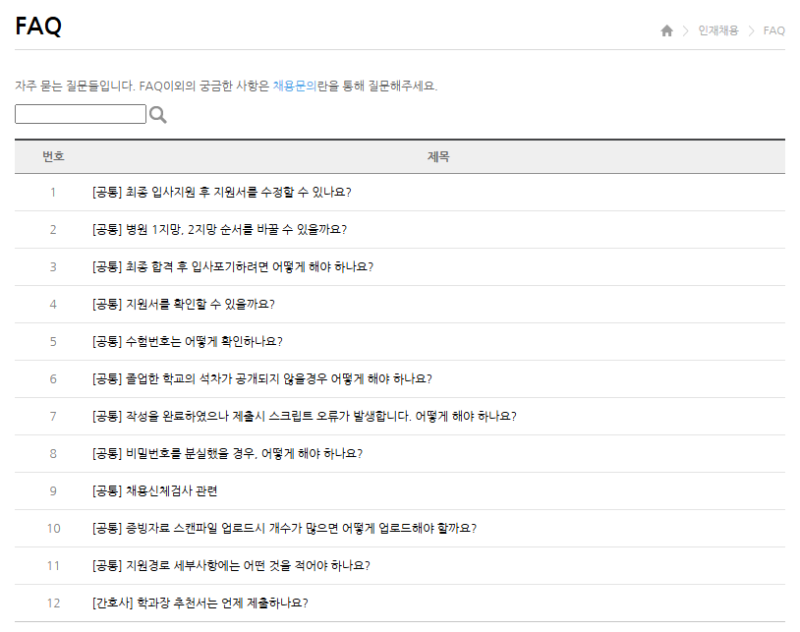
Task: Open the 채용신체검사 관련 entry
Action: 154,491
